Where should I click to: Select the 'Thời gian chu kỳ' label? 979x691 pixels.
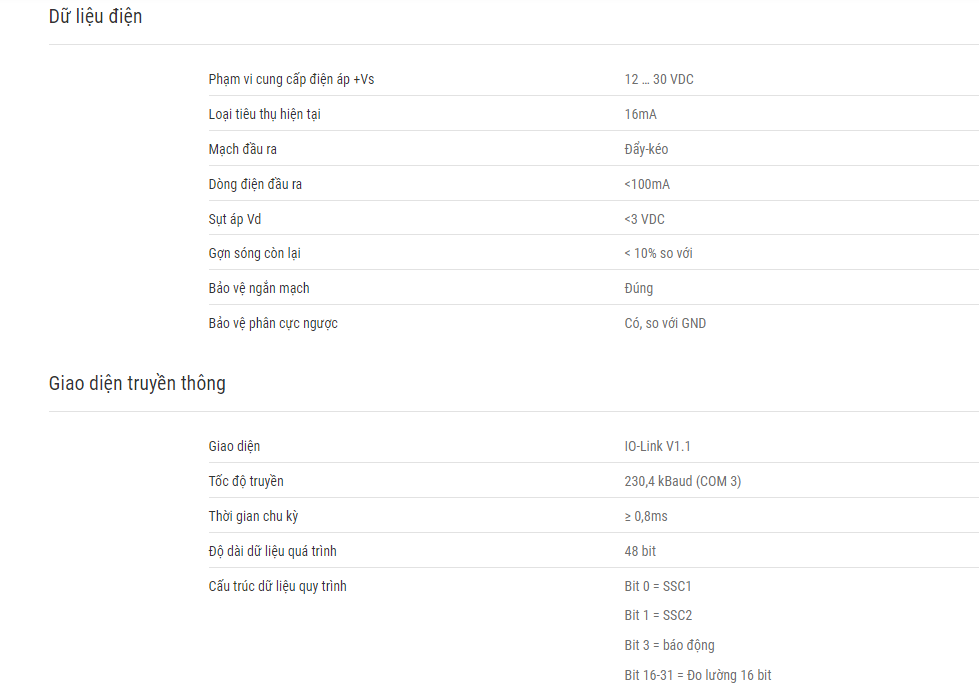(x=253, y=516)
